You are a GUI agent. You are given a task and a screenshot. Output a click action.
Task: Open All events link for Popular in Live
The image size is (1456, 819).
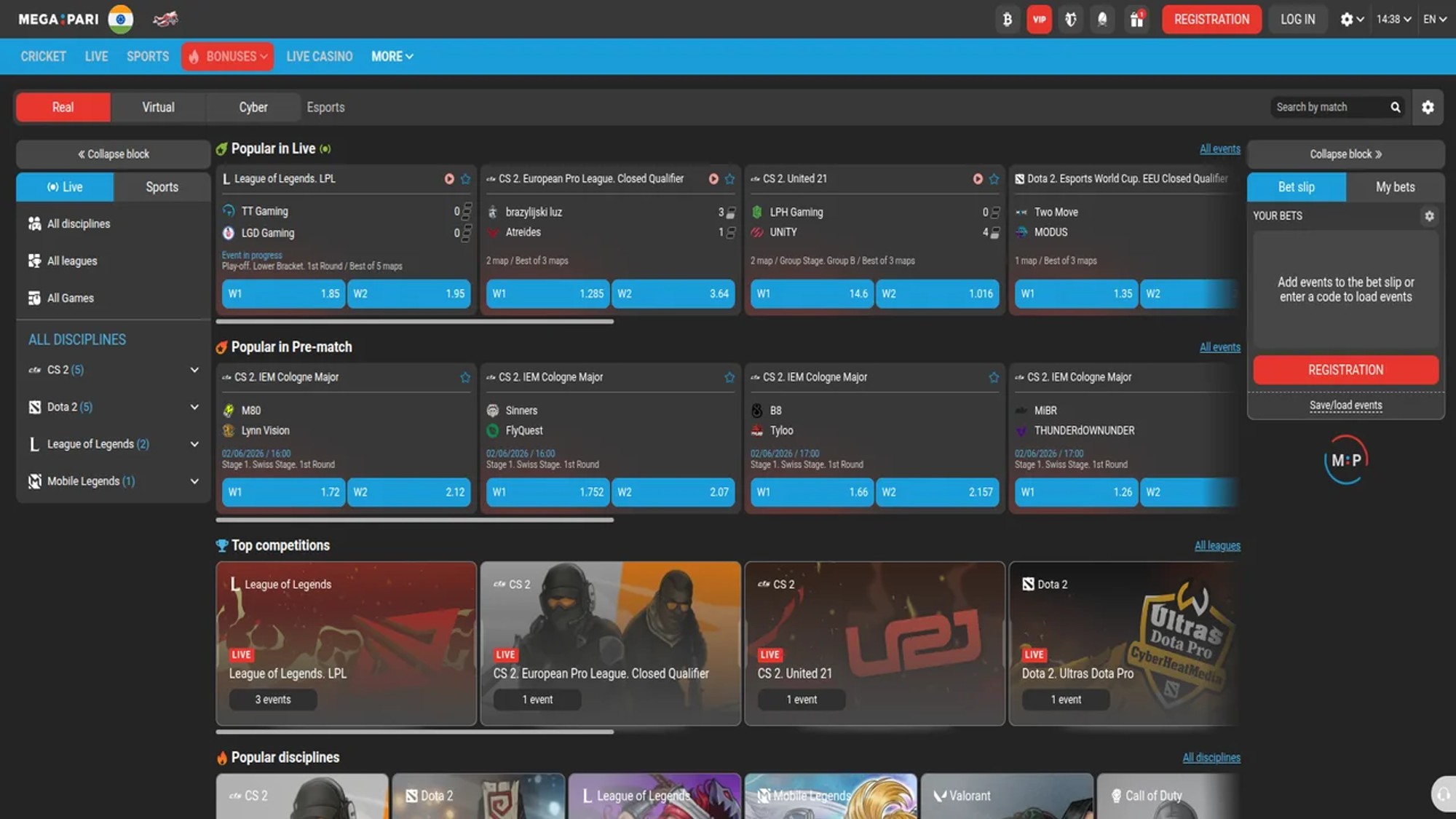coord(1220,149)
